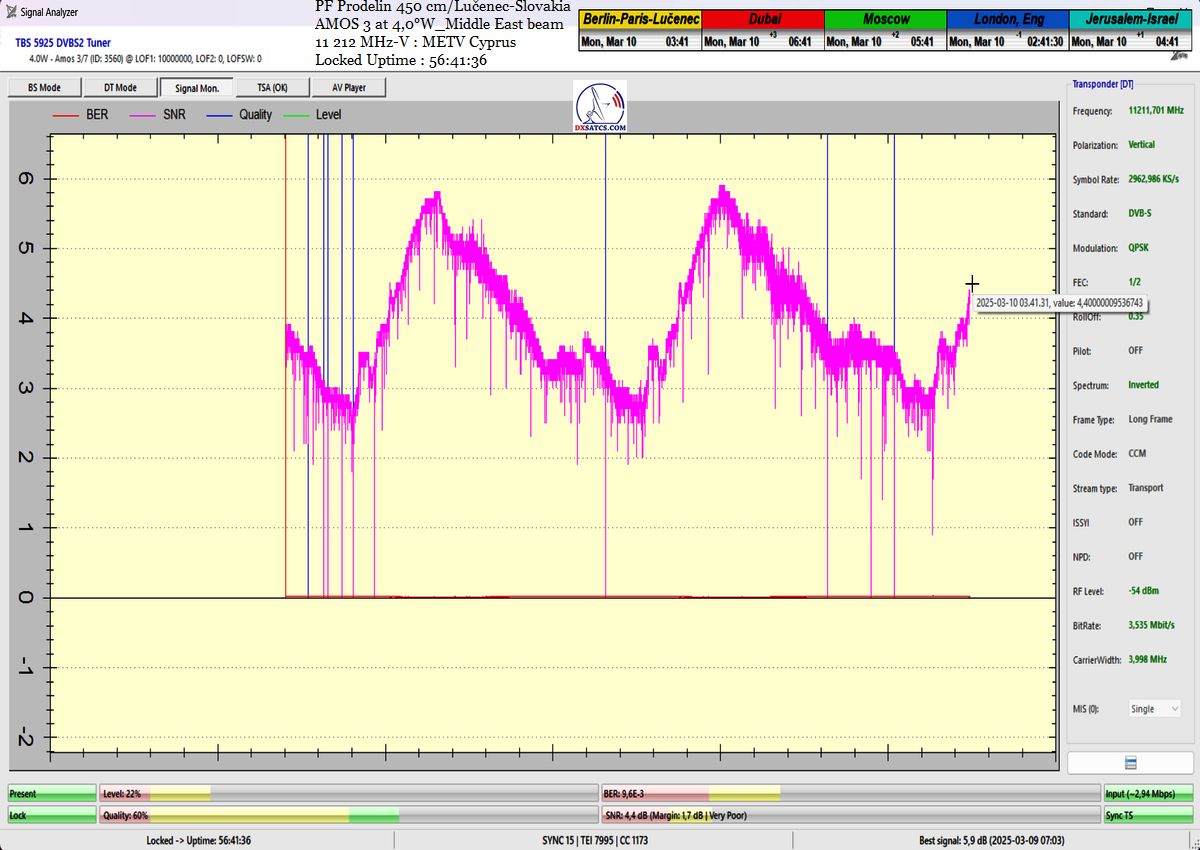Screen dimensions: 1200x850
Task: Select the Signal Mon. tab
Action: pyautogui.click(x=196, y=88)
